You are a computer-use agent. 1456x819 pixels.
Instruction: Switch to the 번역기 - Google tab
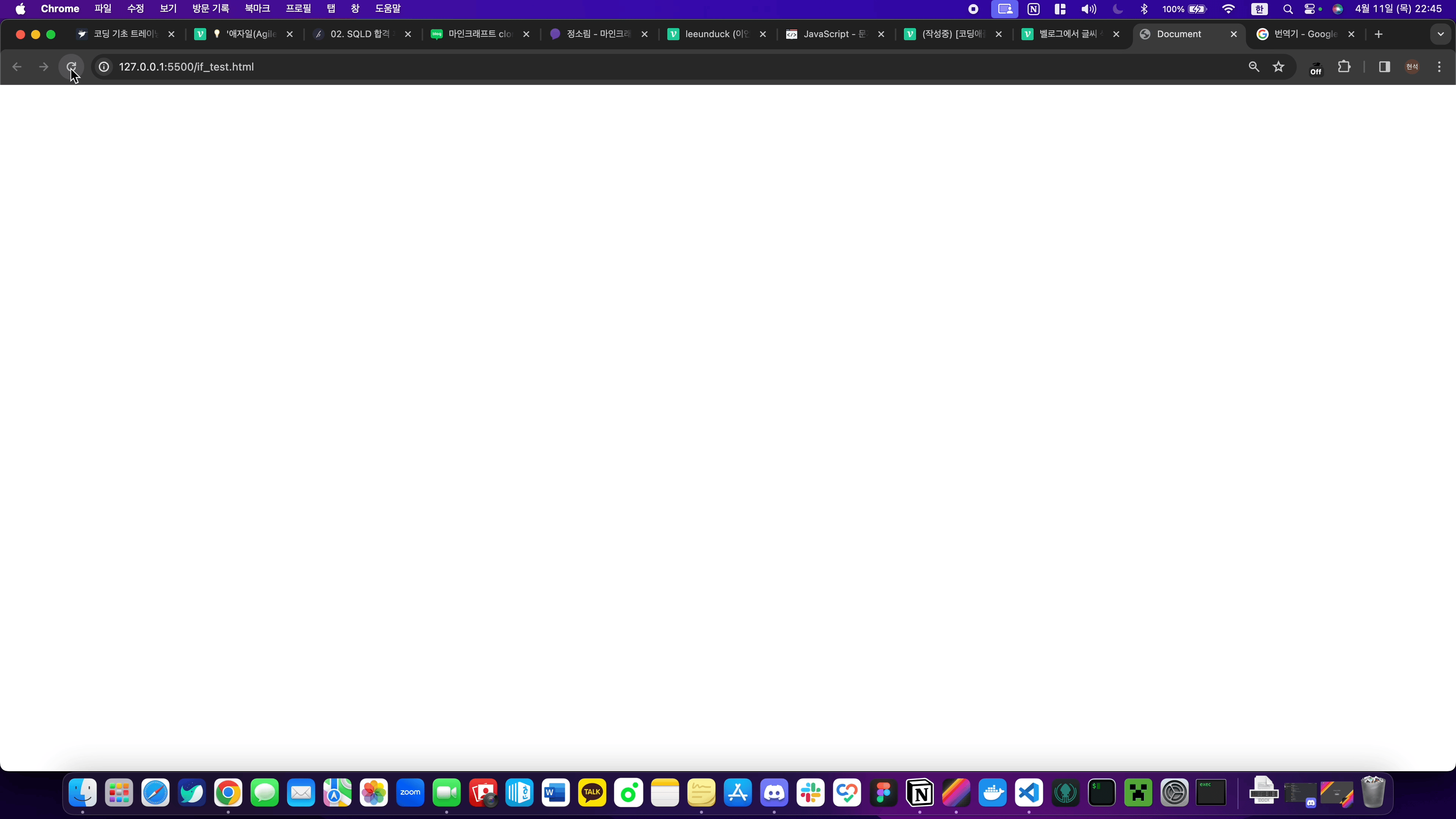[x=1304, y=34]
